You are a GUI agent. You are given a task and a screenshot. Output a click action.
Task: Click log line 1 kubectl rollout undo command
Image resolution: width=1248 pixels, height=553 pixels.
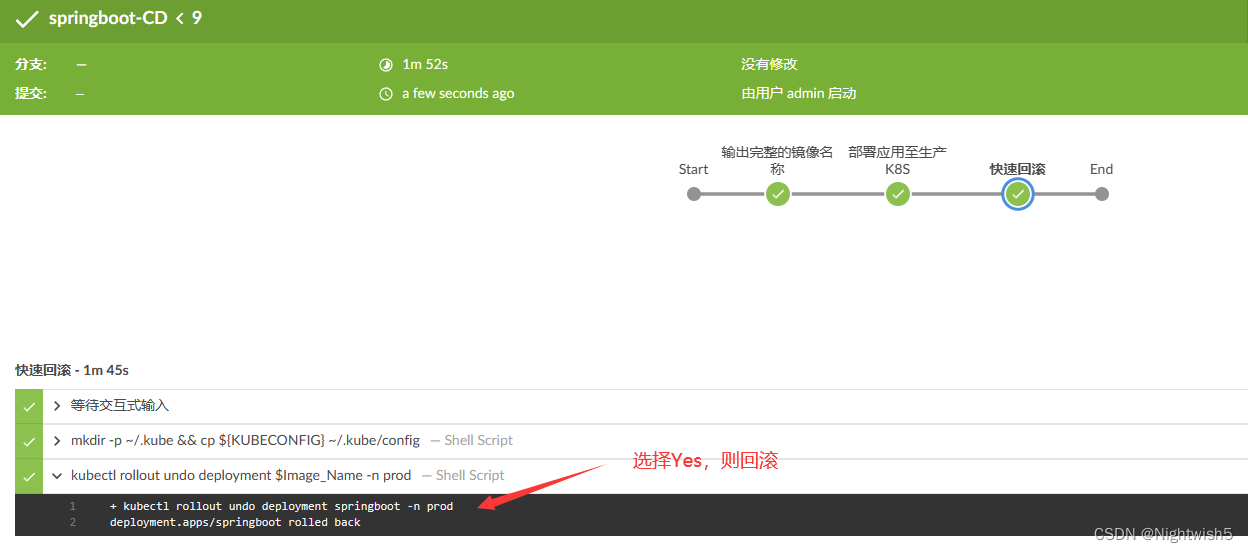point(281,506)
